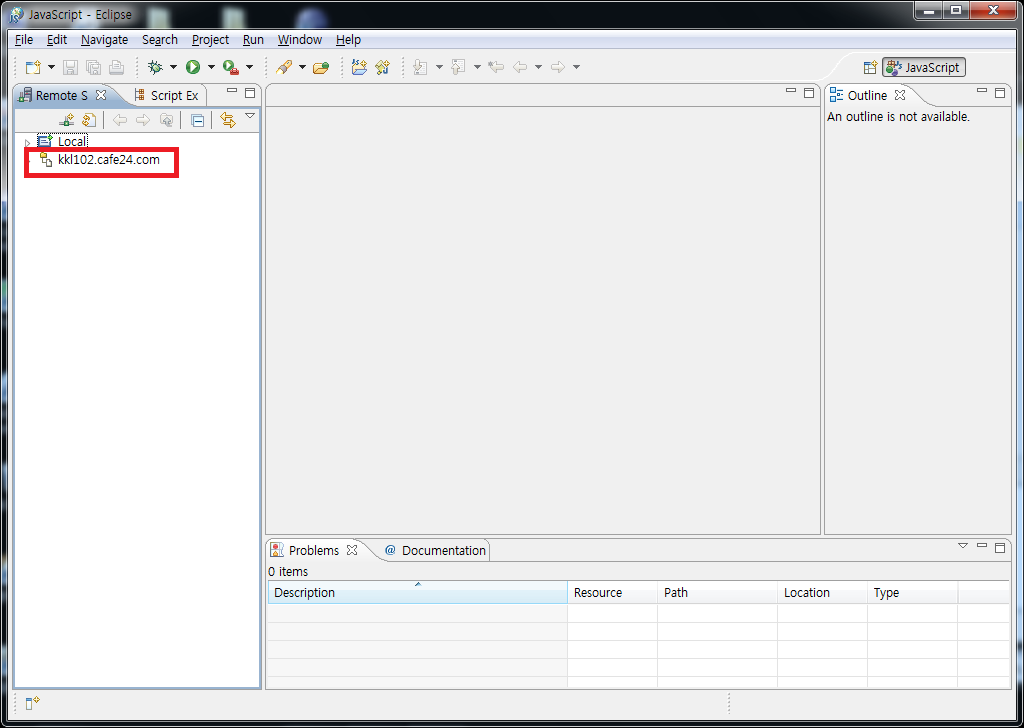
Task: Click the Refresh icon in Remote Systems toolbar
Action: click(89, 120)
